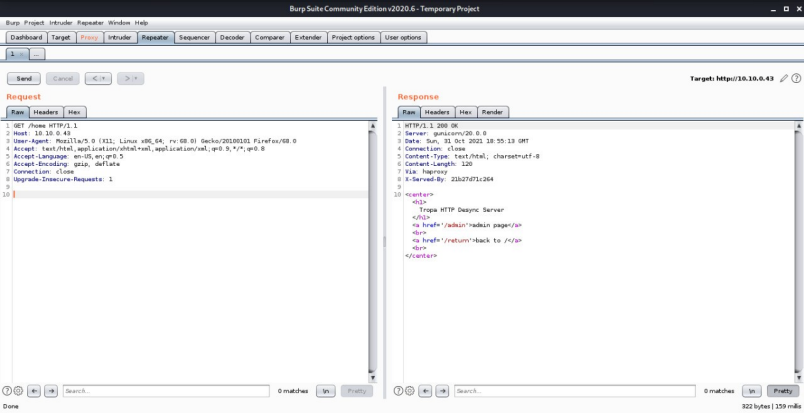Add a new Repeater tab with ellipsis
This screenshot has width=805, height=416.
click(x=37, y=53)
